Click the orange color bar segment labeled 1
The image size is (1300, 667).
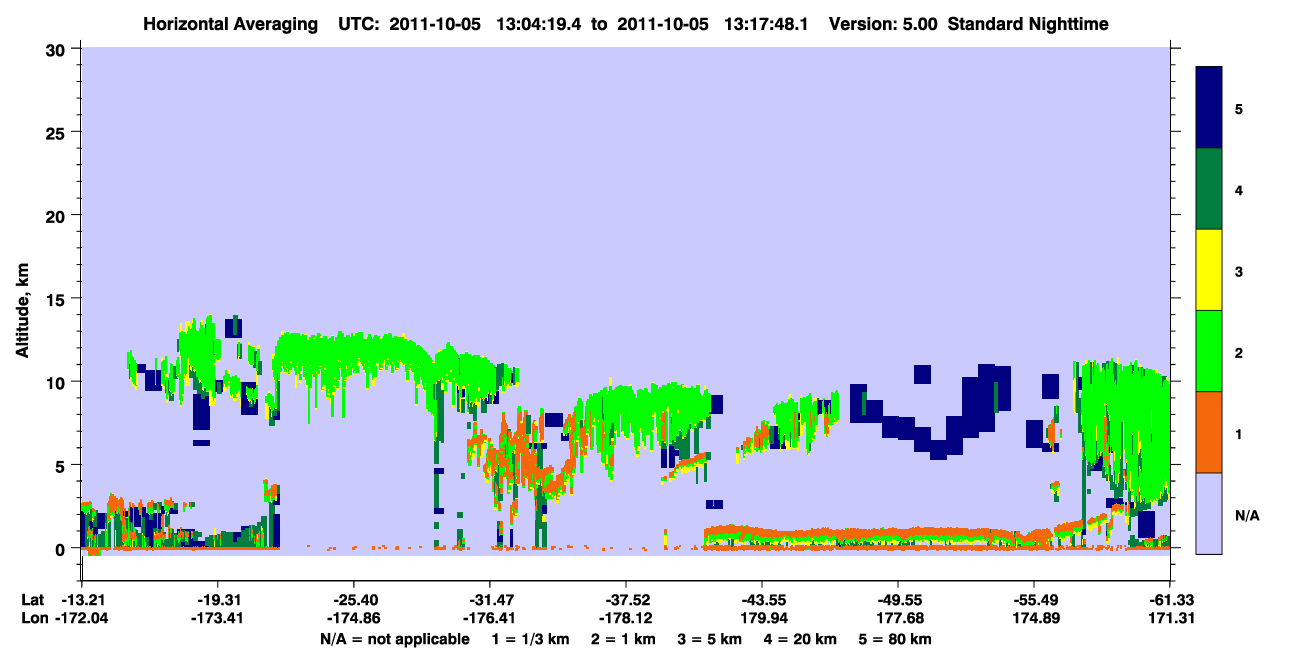coord(1209,432)
